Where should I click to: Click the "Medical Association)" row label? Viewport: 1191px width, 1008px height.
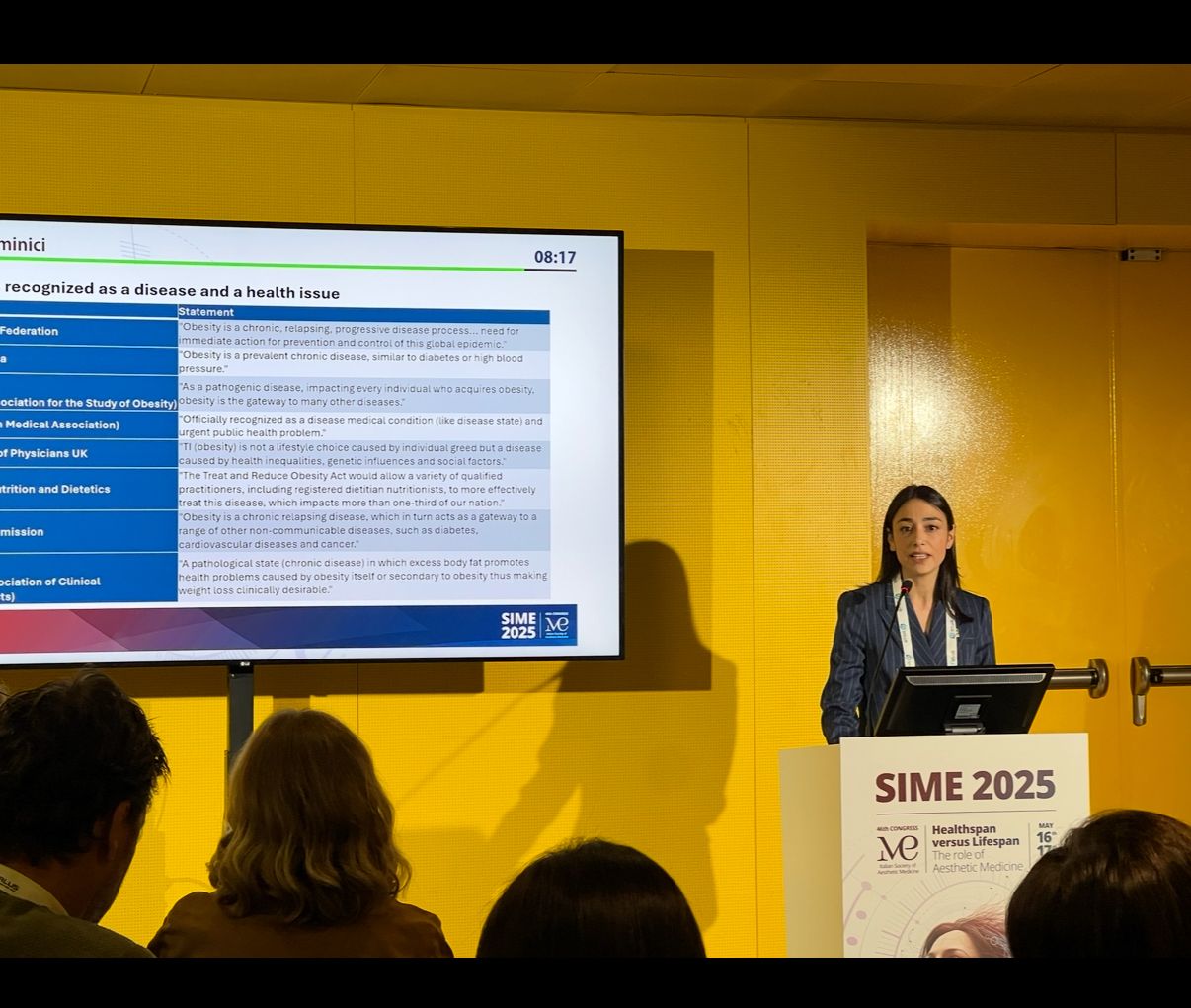[61, 425]
